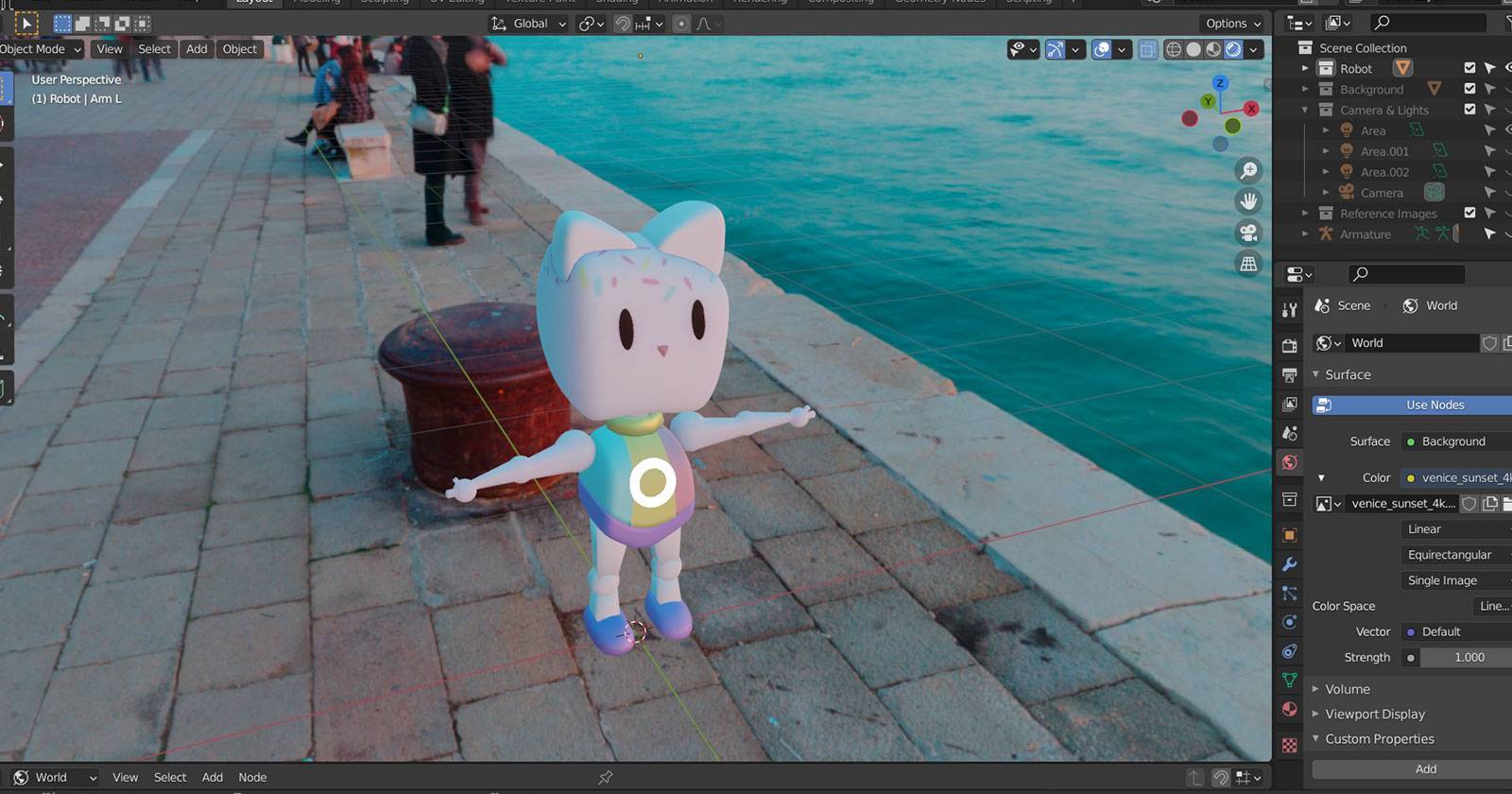Open the viewport Object menu
The height and width of the screenshot is (794, 1512).
[239, 49]
